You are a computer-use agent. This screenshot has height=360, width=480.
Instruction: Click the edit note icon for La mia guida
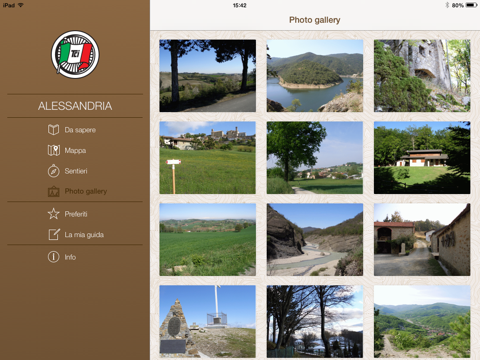[x=54, y=234]
